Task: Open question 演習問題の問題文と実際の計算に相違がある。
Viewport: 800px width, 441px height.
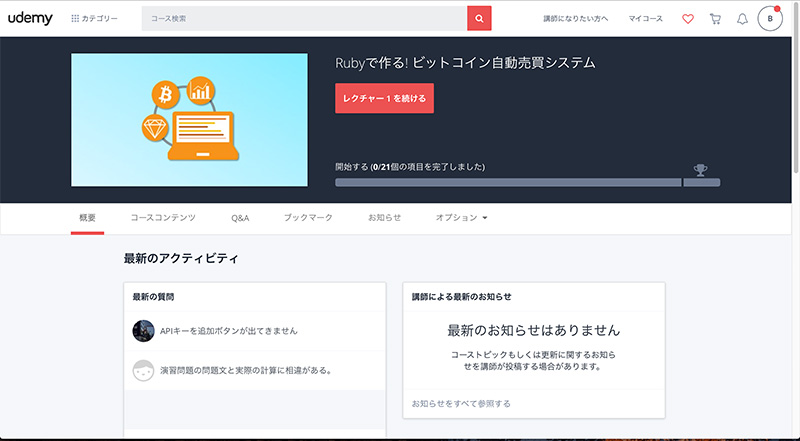Action: point(246,370)
